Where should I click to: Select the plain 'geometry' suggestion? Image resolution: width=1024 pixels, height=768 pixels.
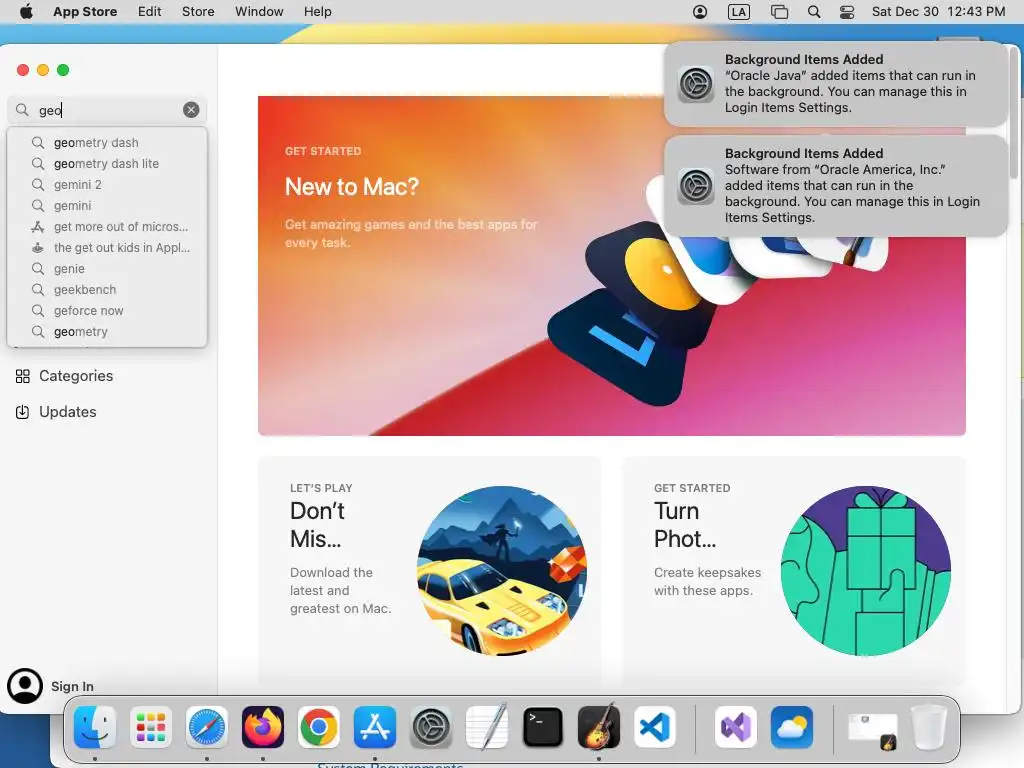(108, 331)
